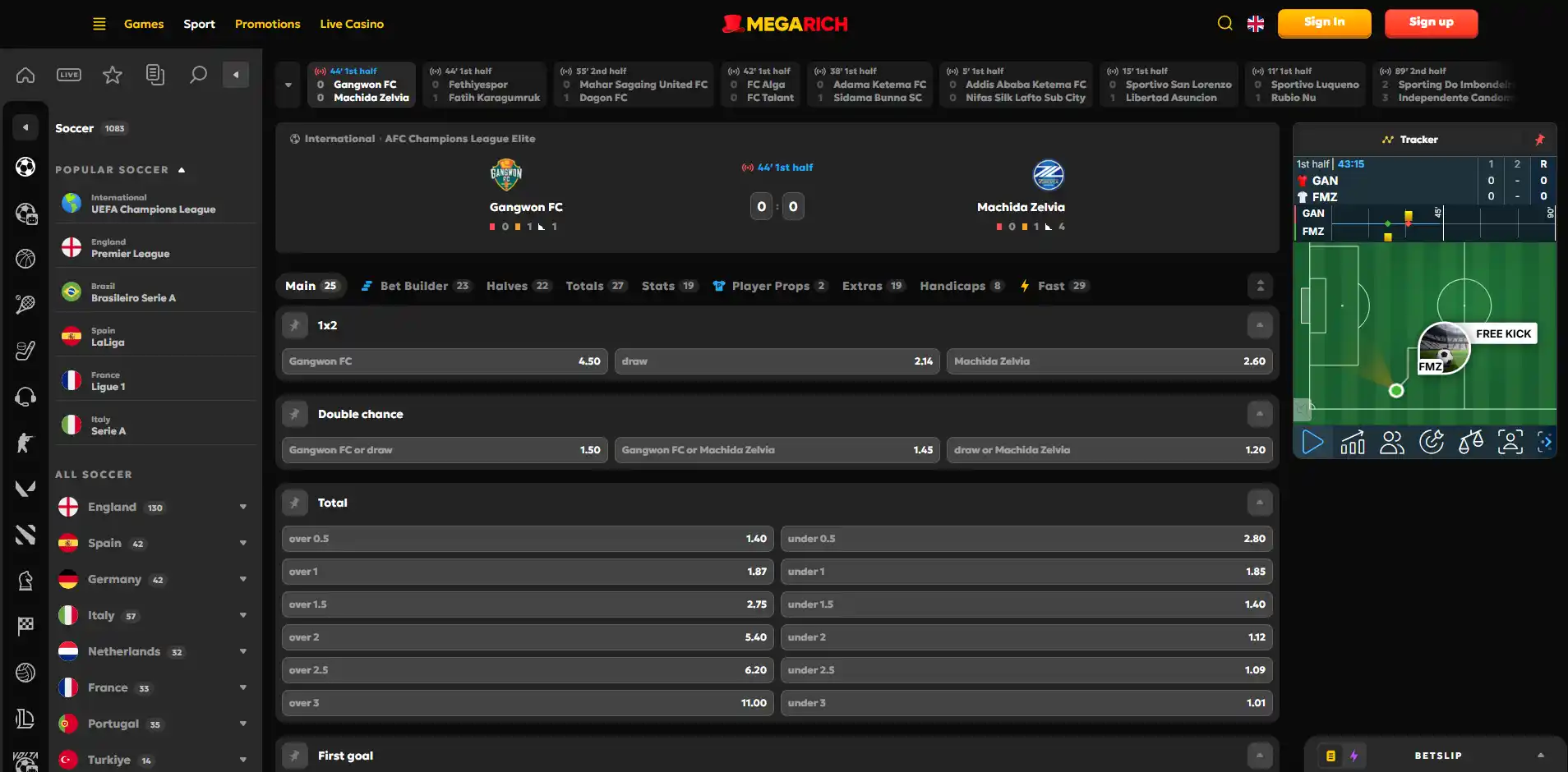Collapse the Double chance market section

[x=1259, y=414]
